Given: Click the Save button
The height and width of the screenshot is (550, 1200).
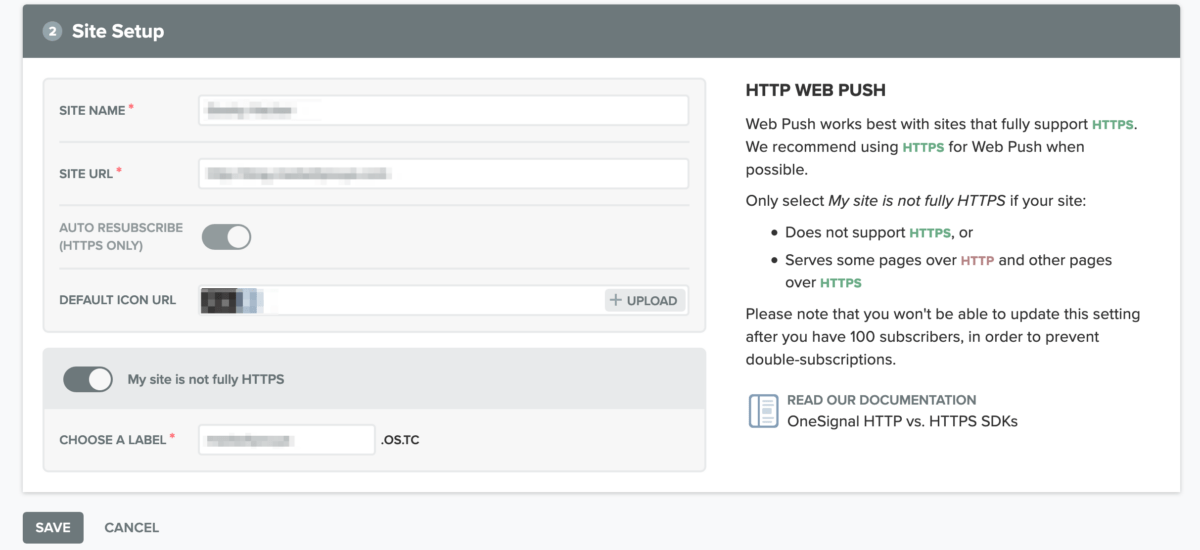Looking at the screenshot, I should click(53, 527).
